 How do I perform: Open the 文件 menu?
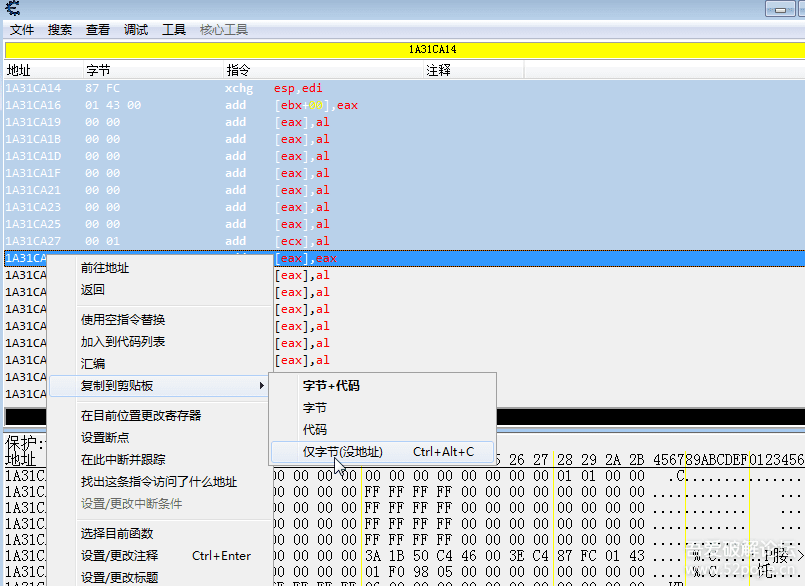point(22,30)
